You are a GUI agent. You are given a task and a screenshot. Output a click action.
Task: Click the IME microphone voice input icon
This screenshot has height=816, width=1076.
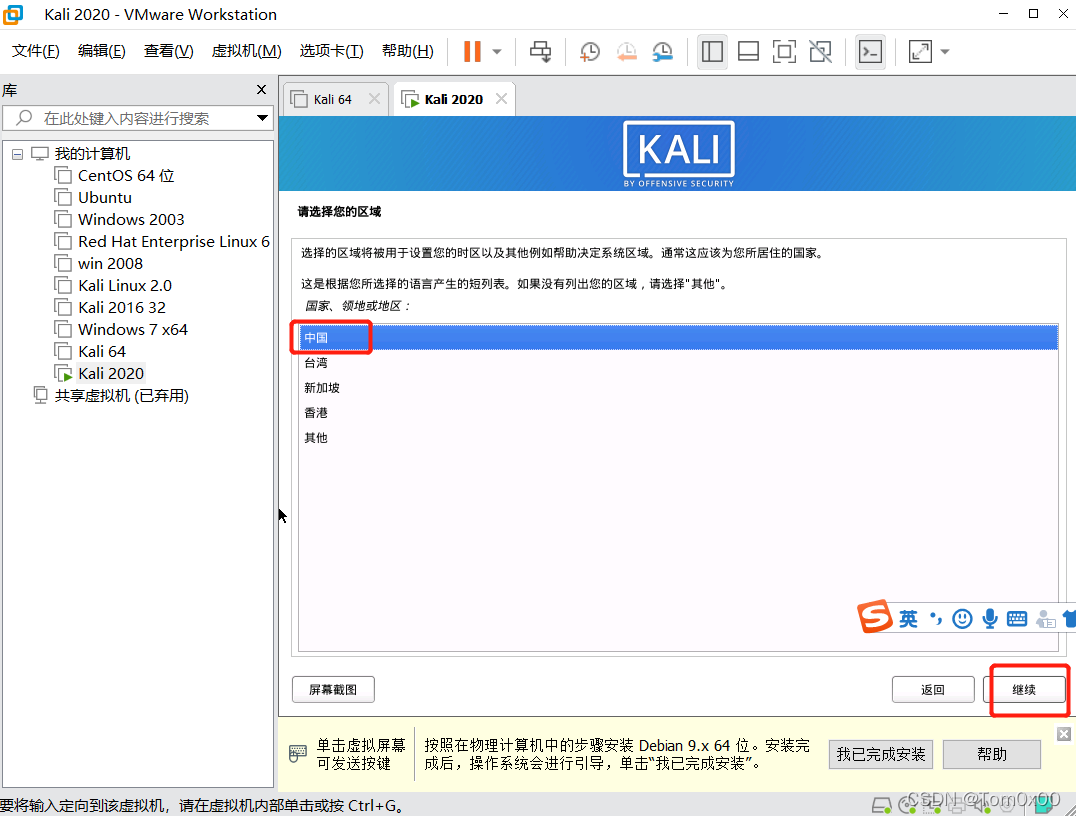990,619
